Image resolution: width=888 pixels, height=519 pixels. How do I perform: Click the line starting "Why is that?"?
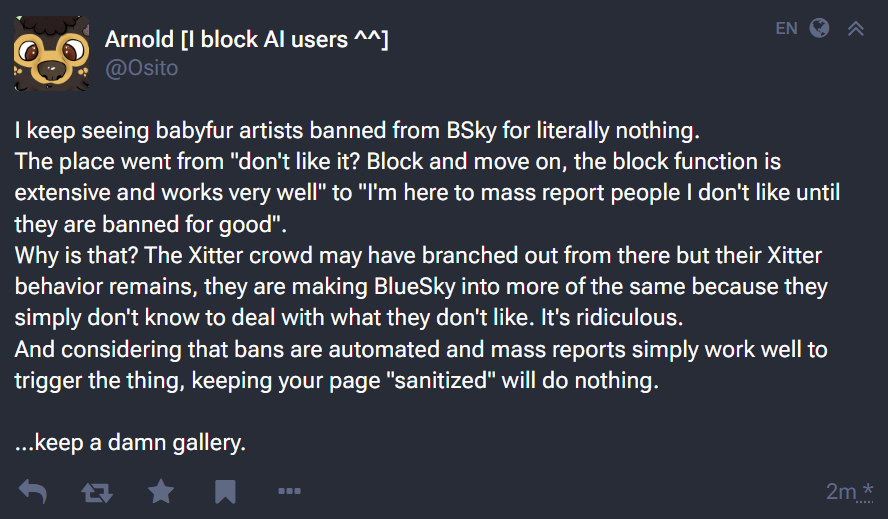pyautogui.click(x=418, y=255)
